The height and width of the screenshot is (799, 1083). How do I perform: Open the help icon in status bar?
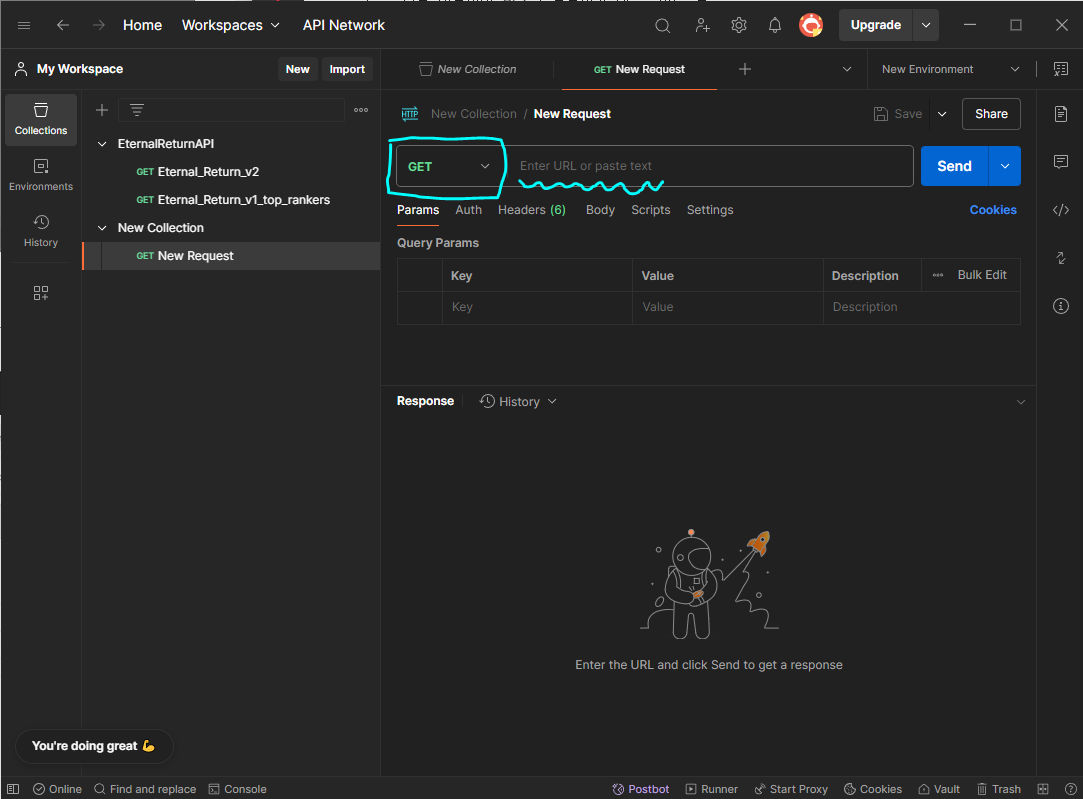point(1071,789)
